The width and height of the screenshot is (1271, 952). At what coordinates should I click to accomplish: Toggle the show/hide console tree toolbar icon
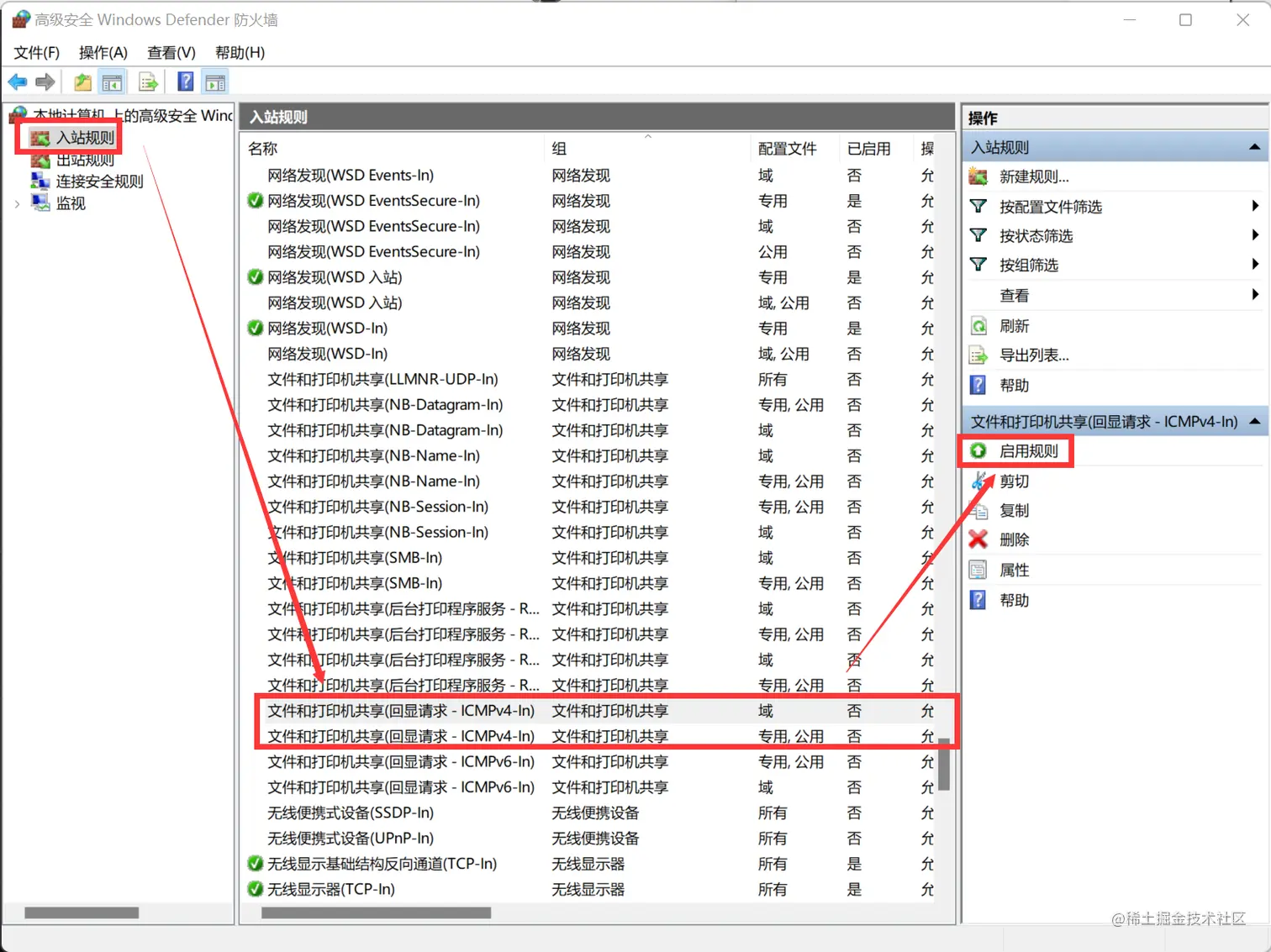(112, 82)
